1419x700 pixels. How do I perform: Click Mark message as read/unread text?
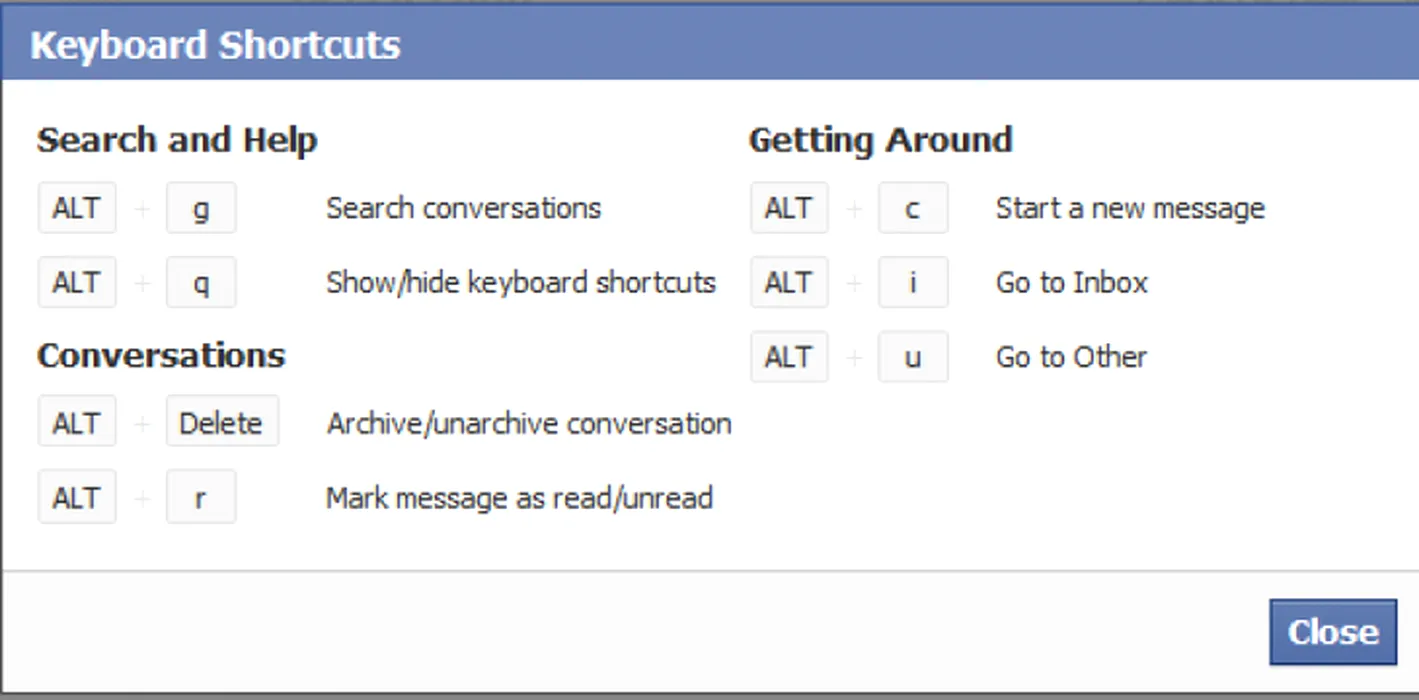click(x=518, y=497)
